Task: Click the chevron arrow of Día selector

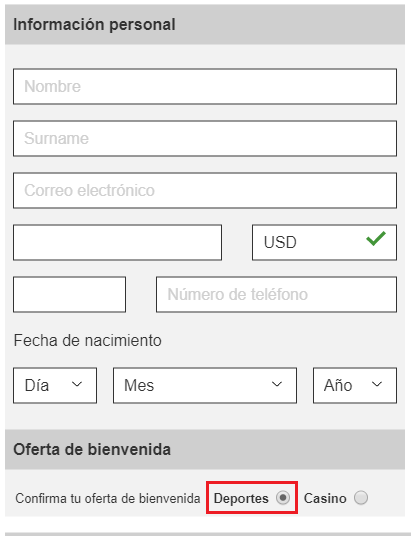Action: [77, 384]
